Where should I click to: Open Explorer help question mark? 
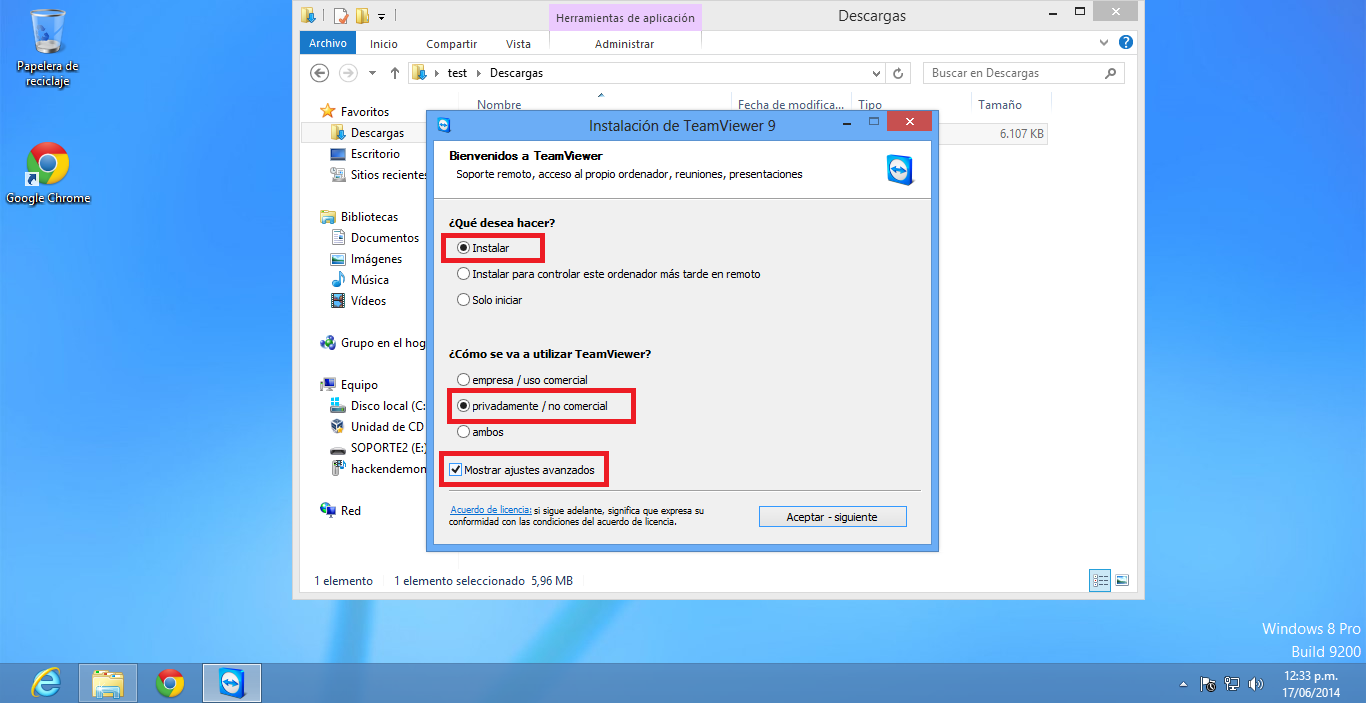pos(1125,43)
